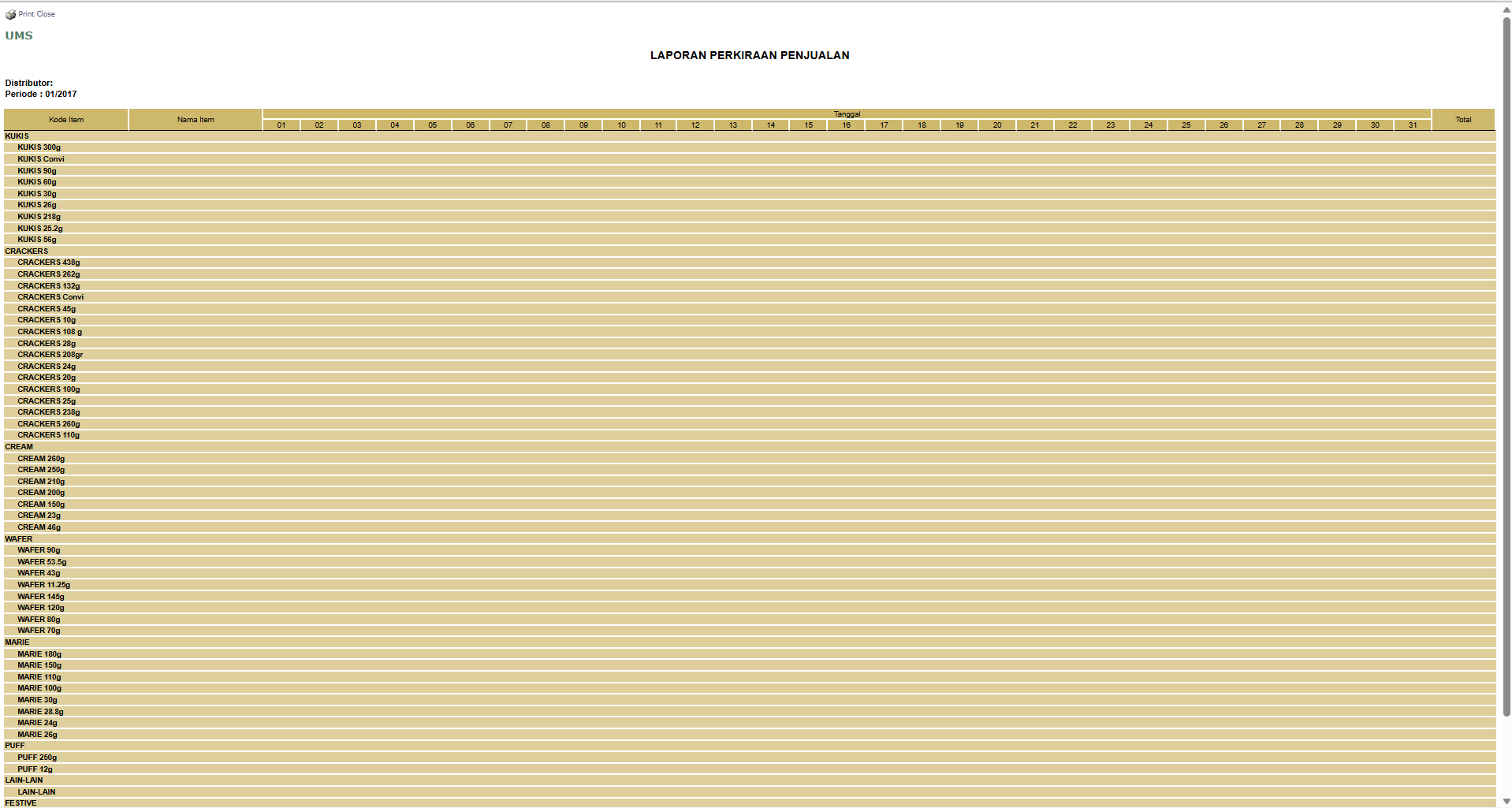Click the Nama Item column header
The height and width of the screenshot is (808, 1512).
[x=196, y=120]
